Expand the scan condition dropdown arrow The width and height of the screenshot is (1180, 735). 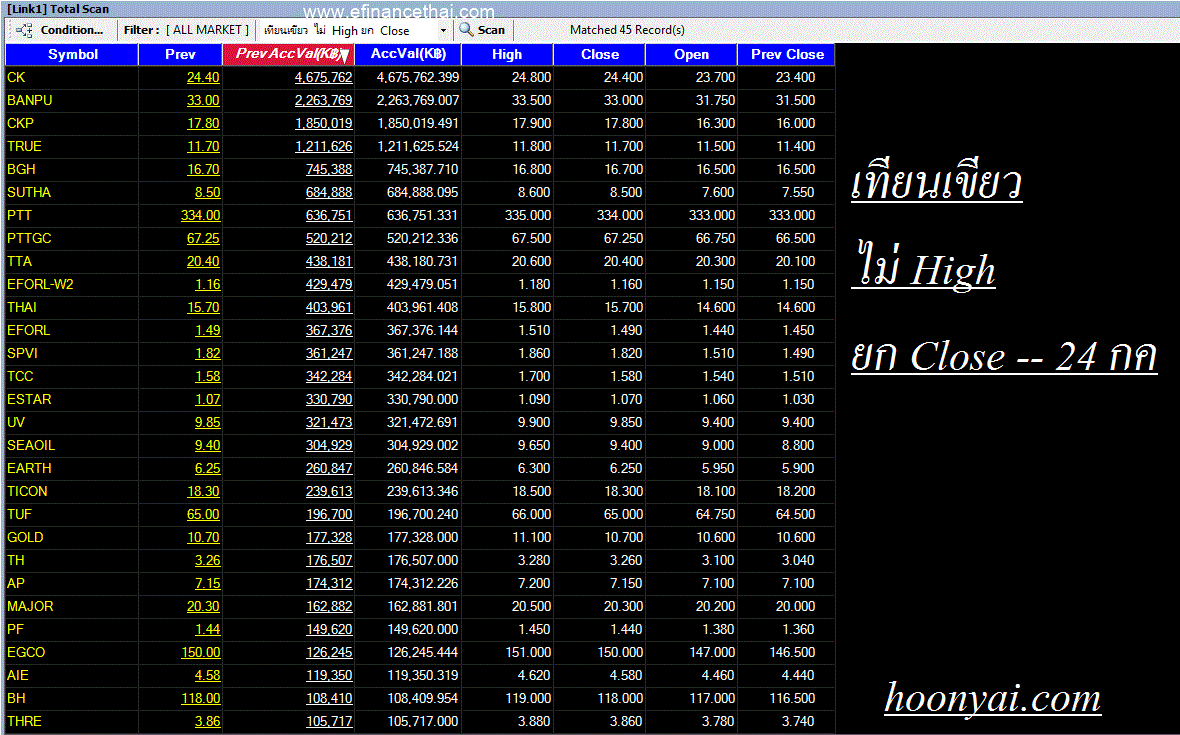pos(443,31)
